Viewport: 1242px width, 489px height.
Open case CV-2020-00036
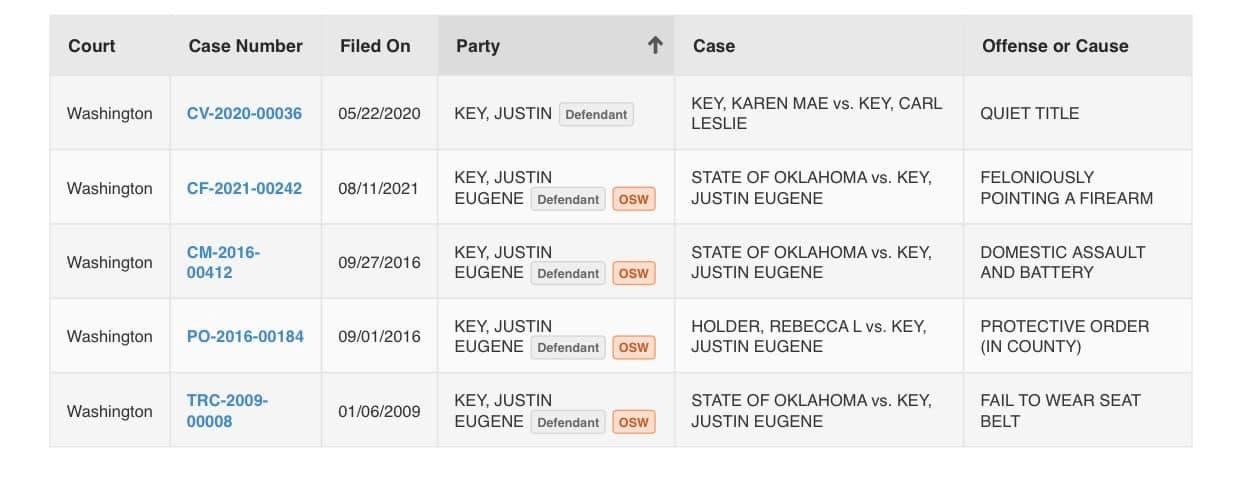tap(244, 113)
